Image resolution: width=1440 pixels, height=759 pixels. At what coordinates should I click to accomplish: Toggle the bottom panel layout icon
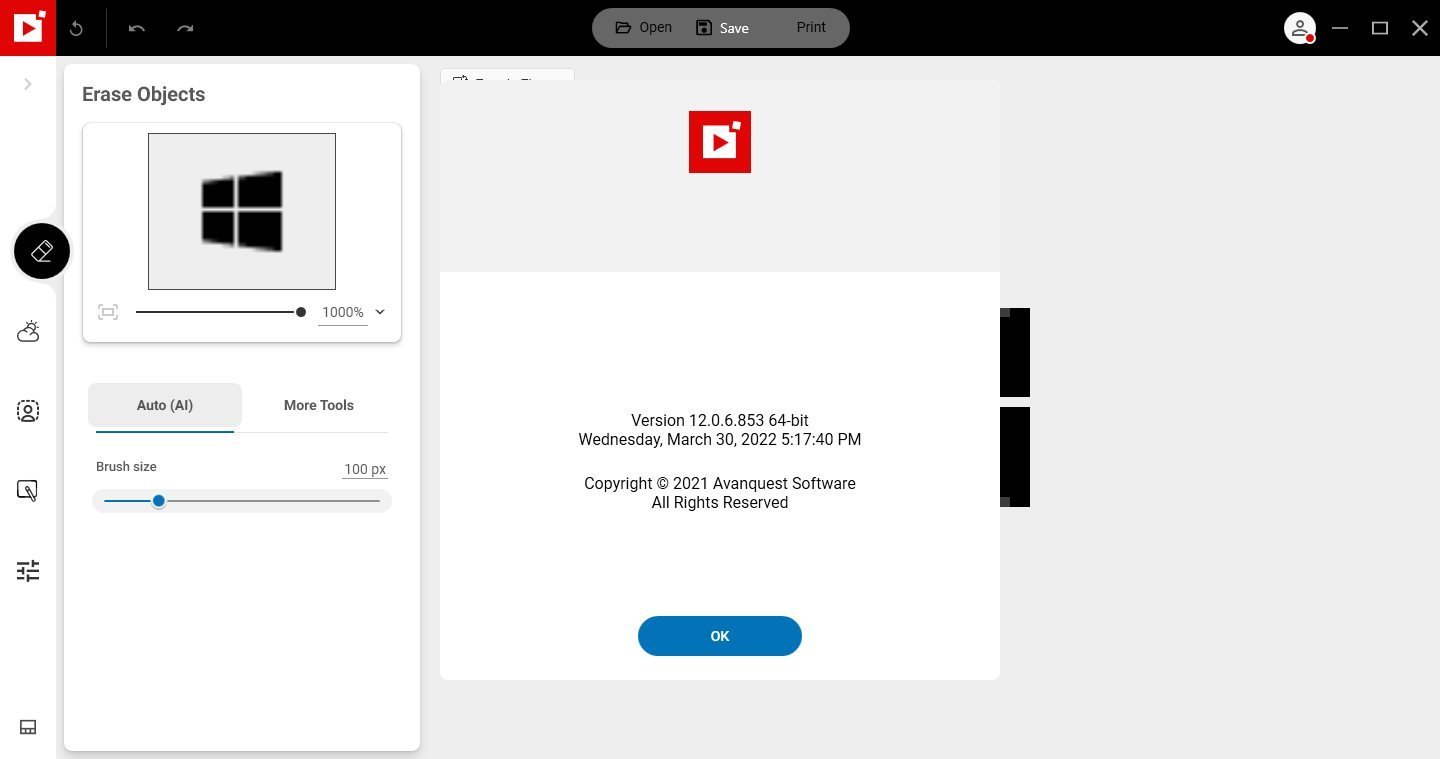28,727
